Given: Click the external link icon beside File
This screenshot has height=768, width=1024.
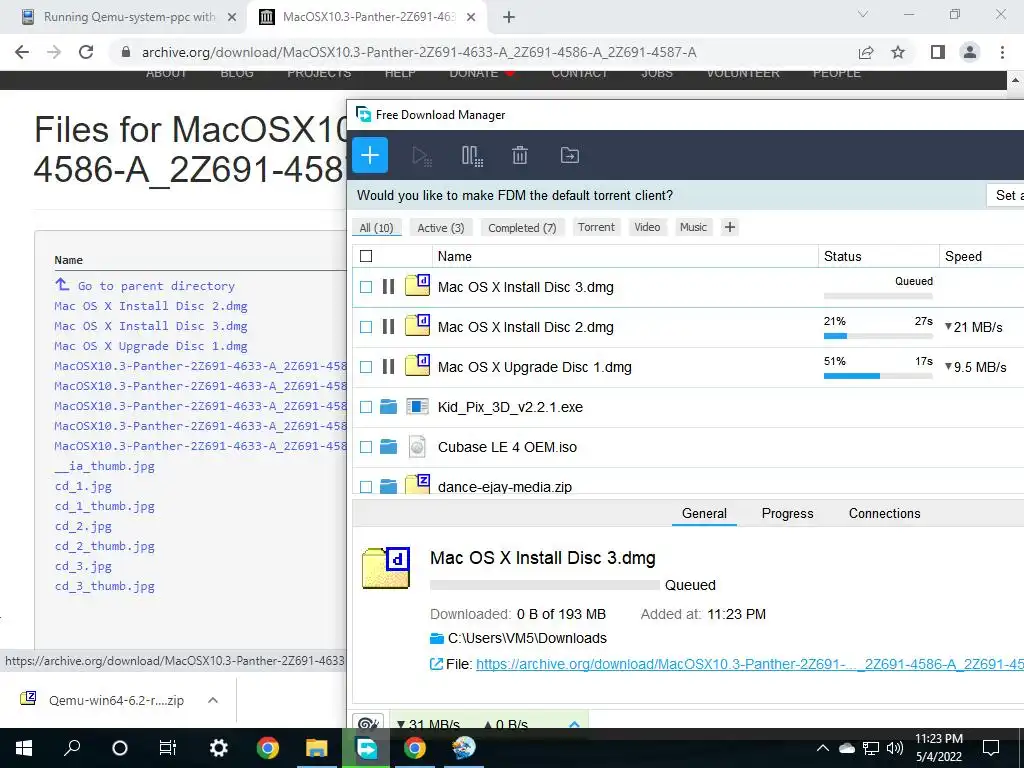Looking at the screenshot, I should click(x=436, y=664).
